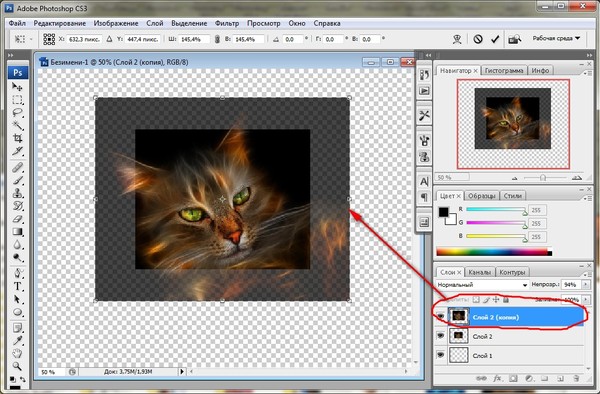Select the Move tool
The width and height of the screenshot is (600, 394).
pos(17,87)
